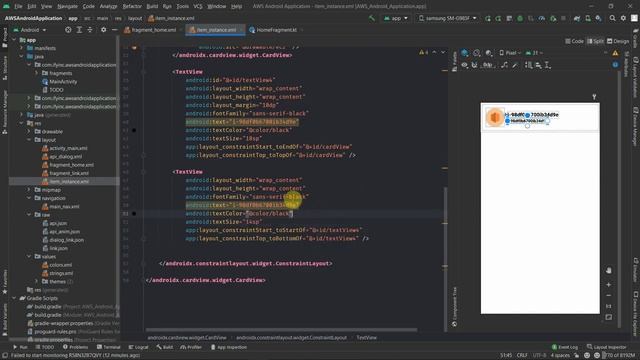Collapse the java folder
Image resolution: width=640 pixels, height=360 pixels.
pyautogui.click(x=22, y=56)
